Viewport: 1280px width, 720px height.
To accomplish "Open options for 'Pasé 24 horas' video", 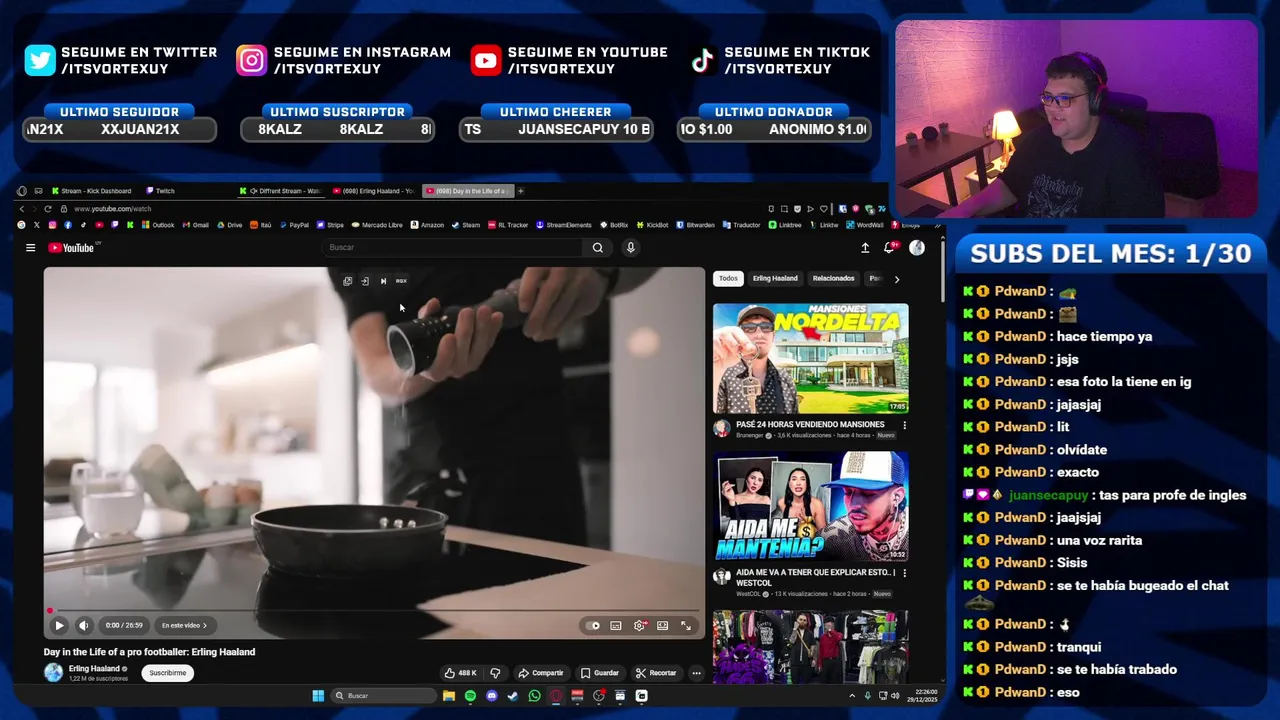I will coord(904,425).
